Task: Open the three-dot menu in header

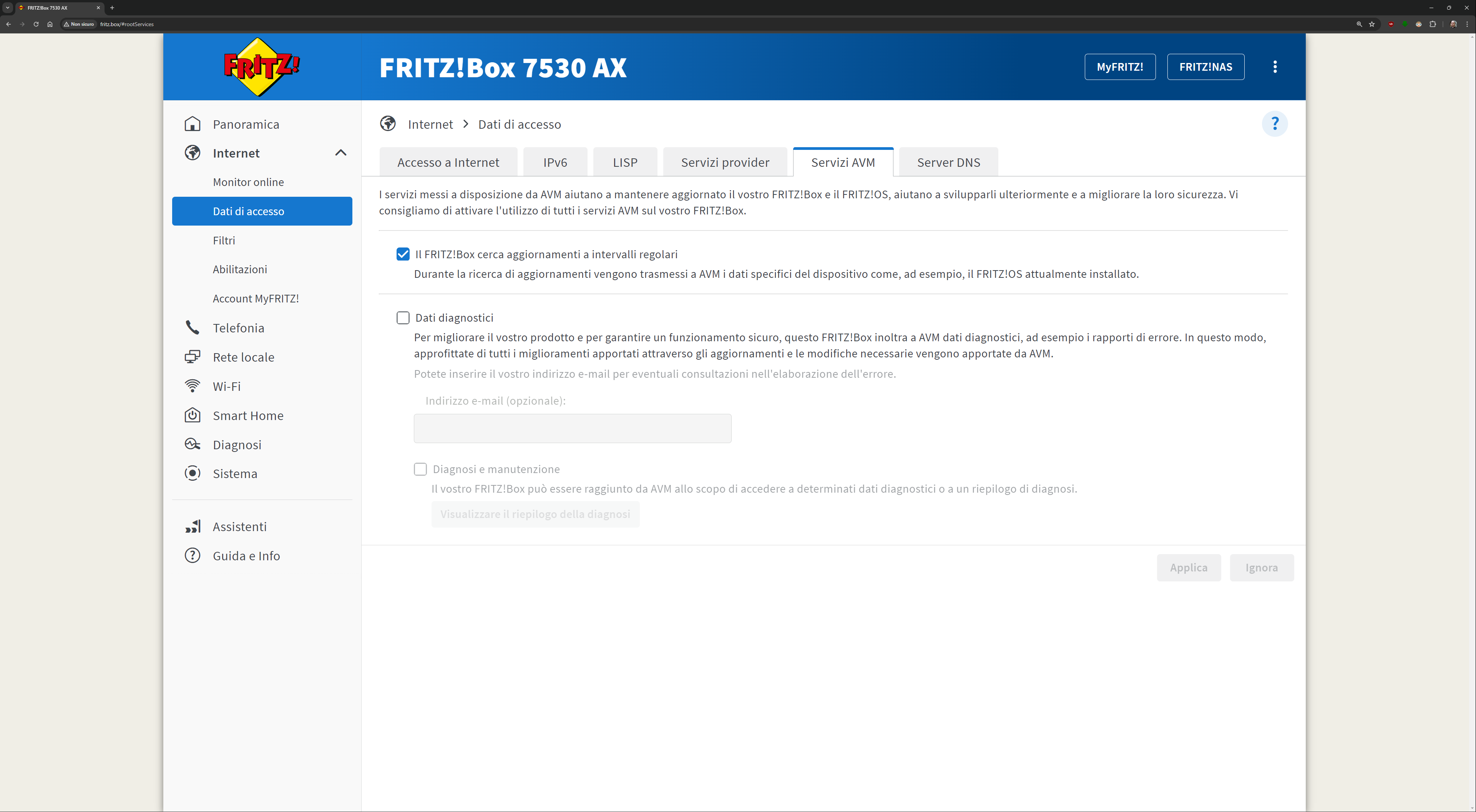Action: pos(1275,67)
